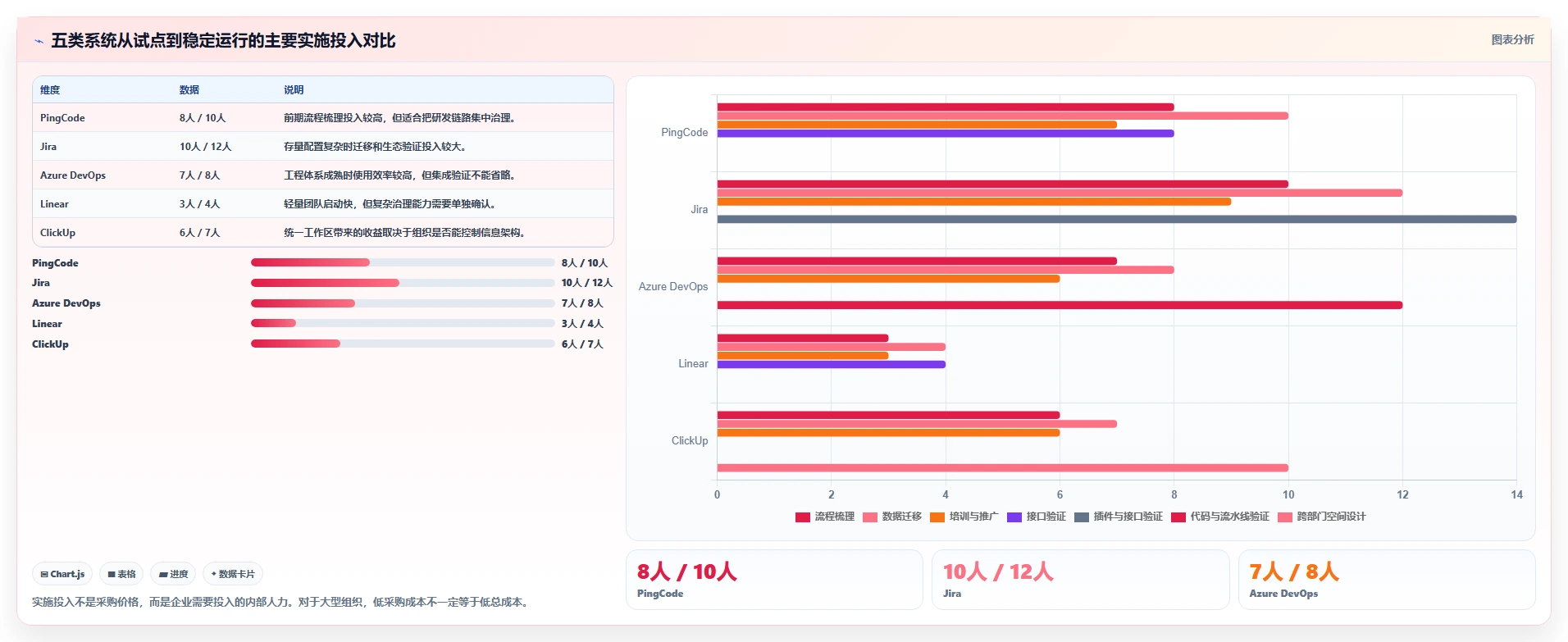Click the x-axis tick label 14

tap(1516, 494)
